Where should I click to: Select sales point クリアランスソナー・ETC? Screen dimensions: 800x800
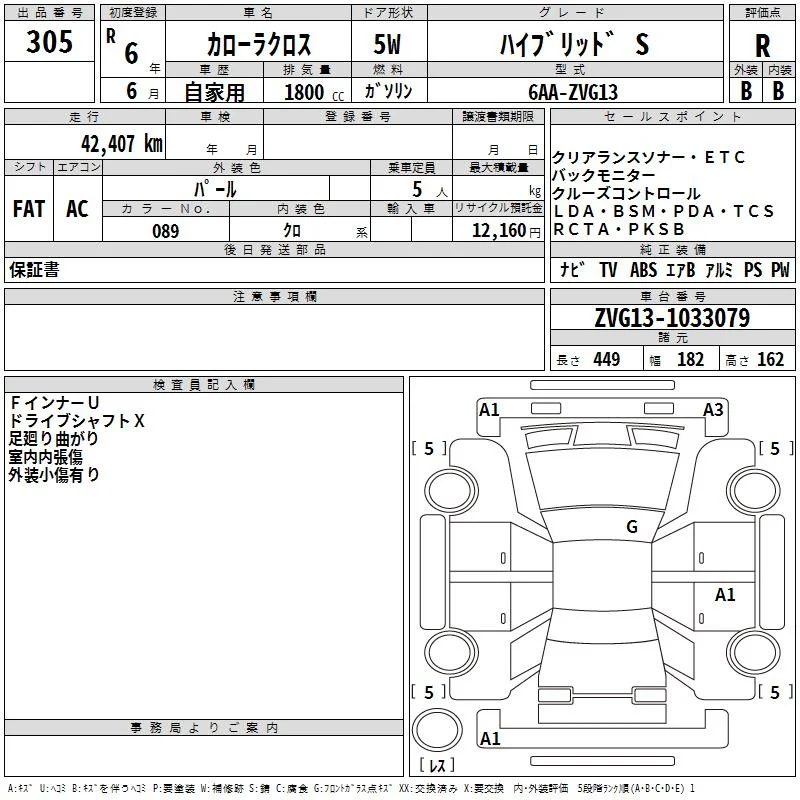pos(648,157)
